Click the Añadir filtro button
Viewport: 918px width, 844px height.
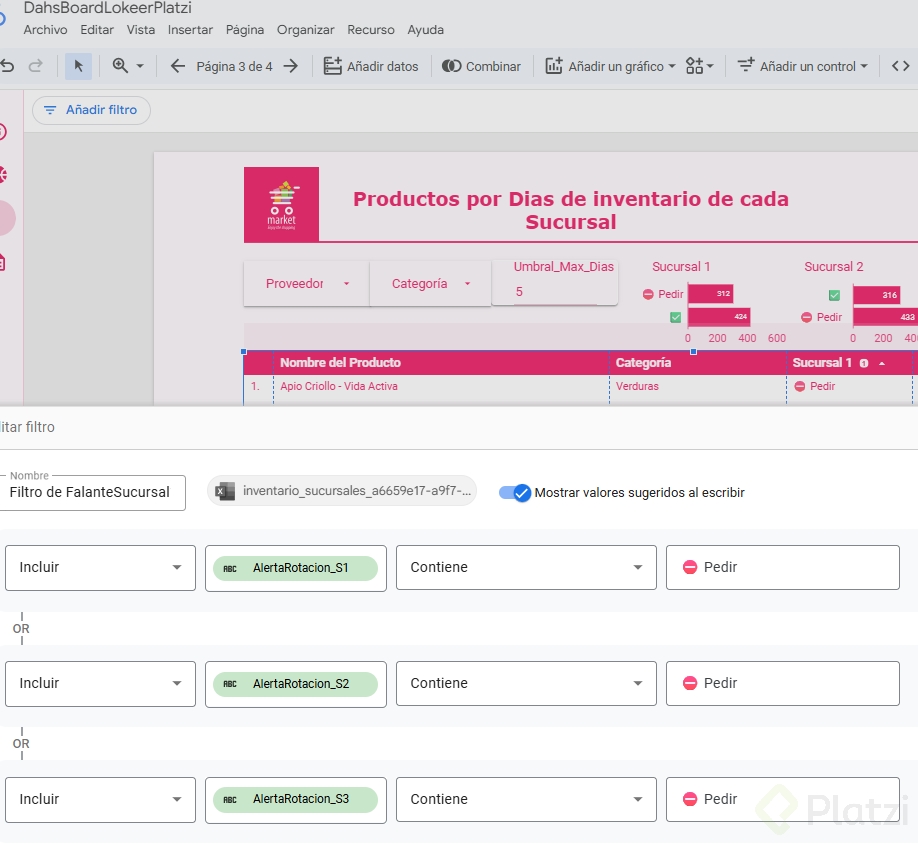point(91,110)
